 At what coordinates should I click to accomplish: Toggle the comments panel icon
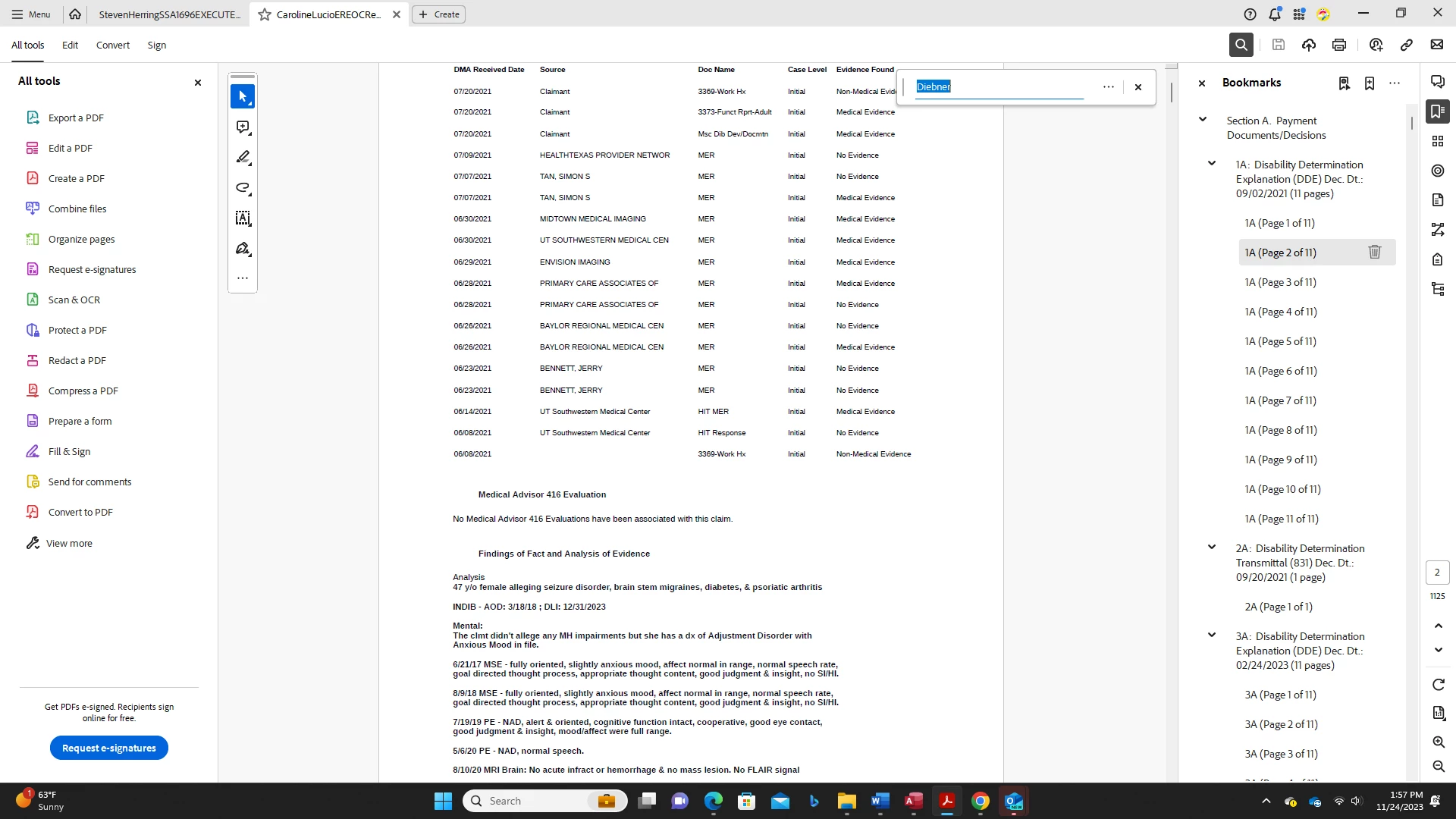1437,82
